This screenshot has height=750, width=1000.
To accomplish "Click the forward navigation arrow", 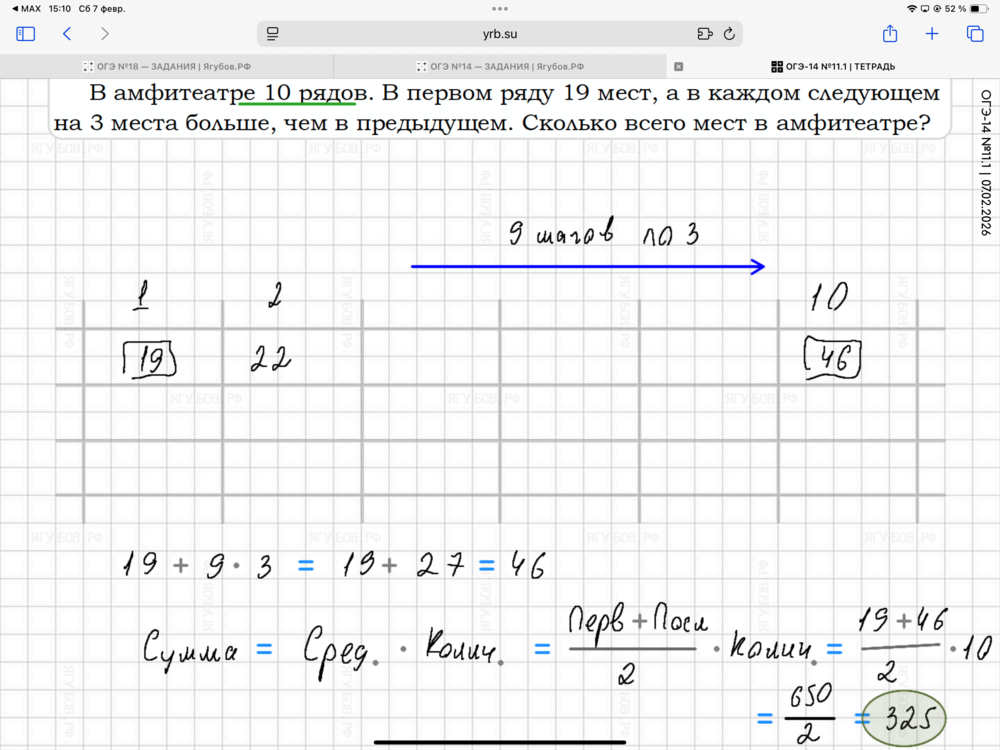I will (x=107, y=34).
